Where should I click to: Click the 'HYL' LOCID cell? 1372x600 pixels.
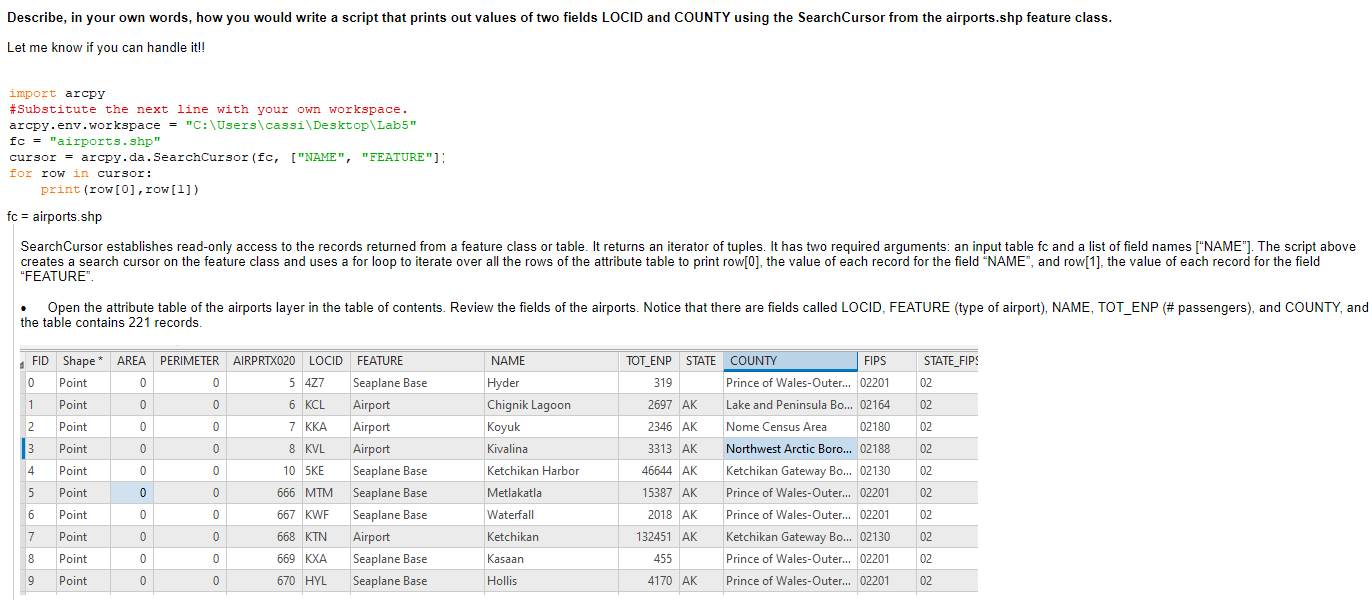coord(326,581)
